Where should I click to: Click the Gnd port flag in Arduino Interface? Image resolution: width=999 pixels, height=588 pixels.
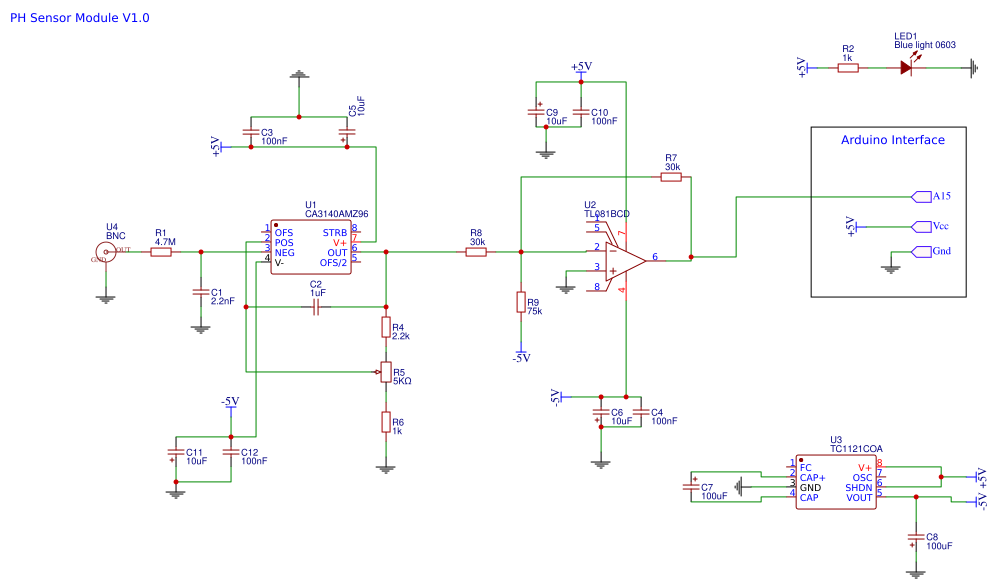[923, 252]
